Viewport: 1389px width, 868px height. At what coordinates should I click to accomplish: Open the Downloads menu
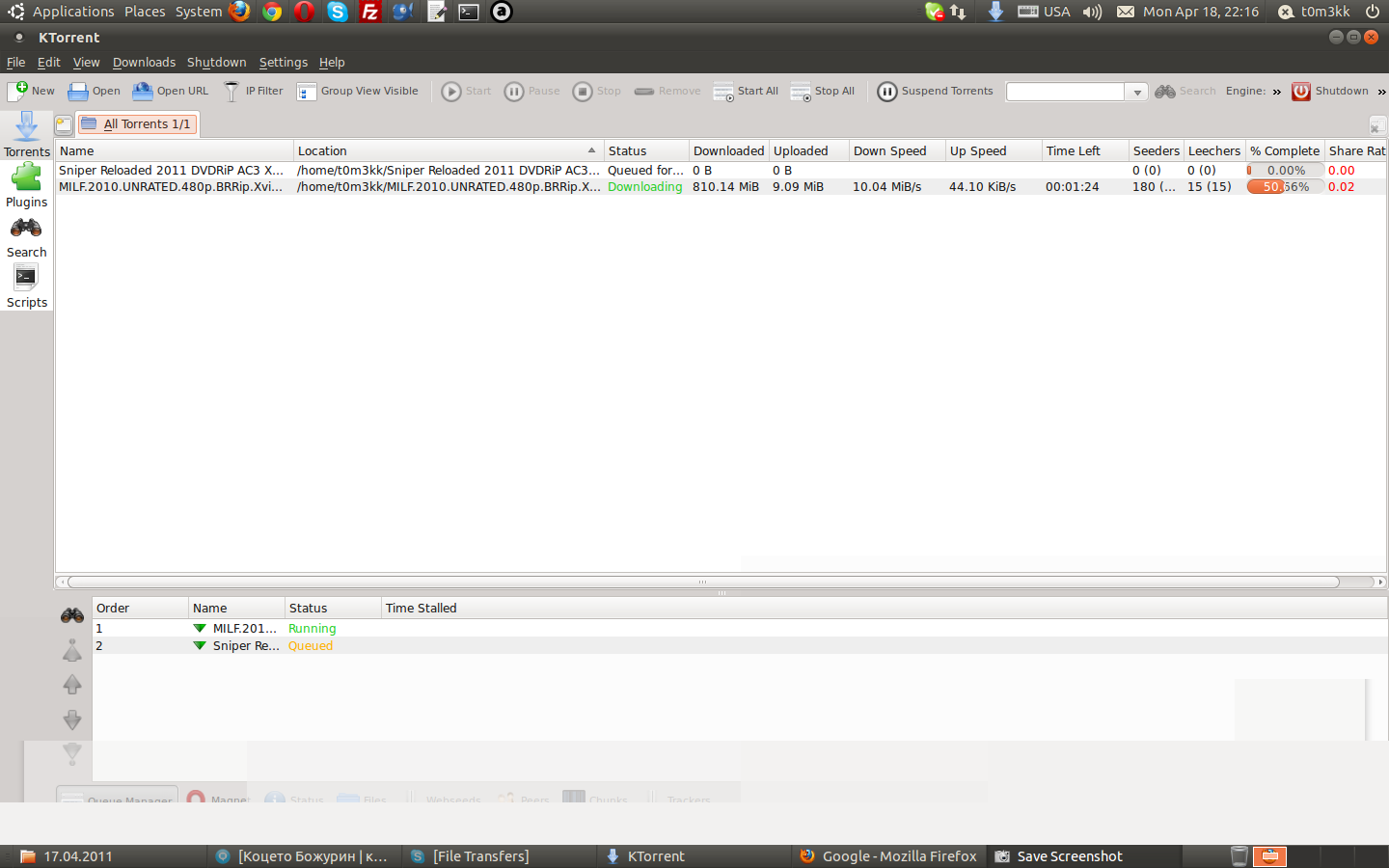144,62
